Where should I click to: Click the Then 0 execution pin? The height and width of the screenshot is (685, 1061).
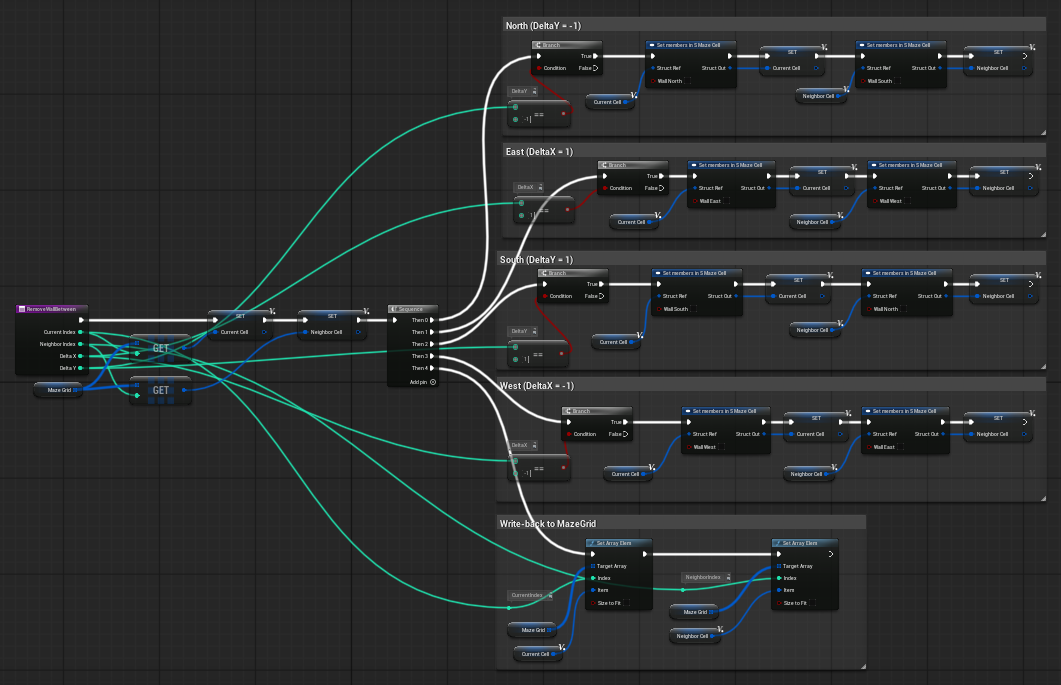(x=432, y=320)
